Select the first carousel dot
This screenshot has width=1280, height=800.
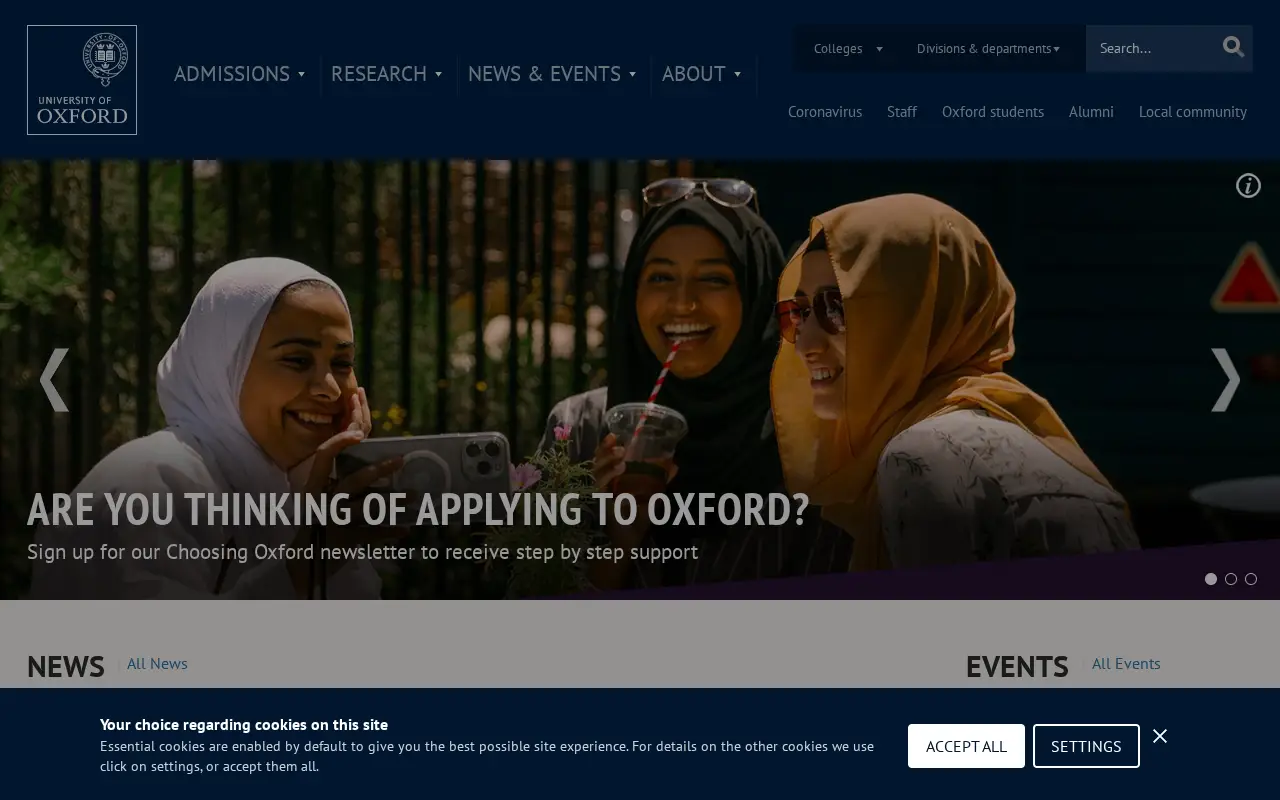coord(1211,579)
